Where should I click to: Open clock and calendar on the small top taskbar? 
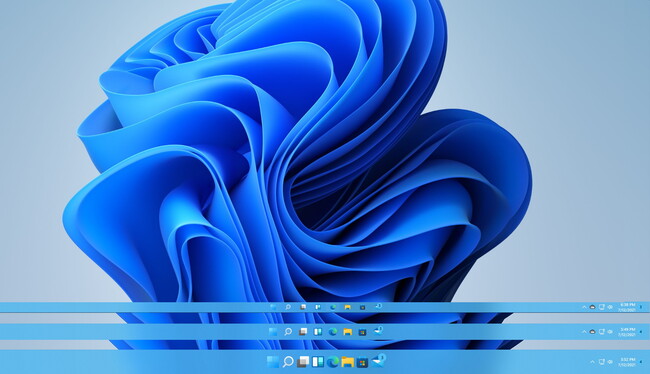click(x=627, y=307)
